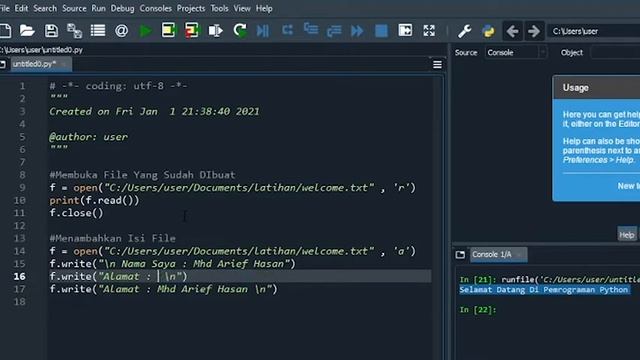Open the Run menu

98,8
